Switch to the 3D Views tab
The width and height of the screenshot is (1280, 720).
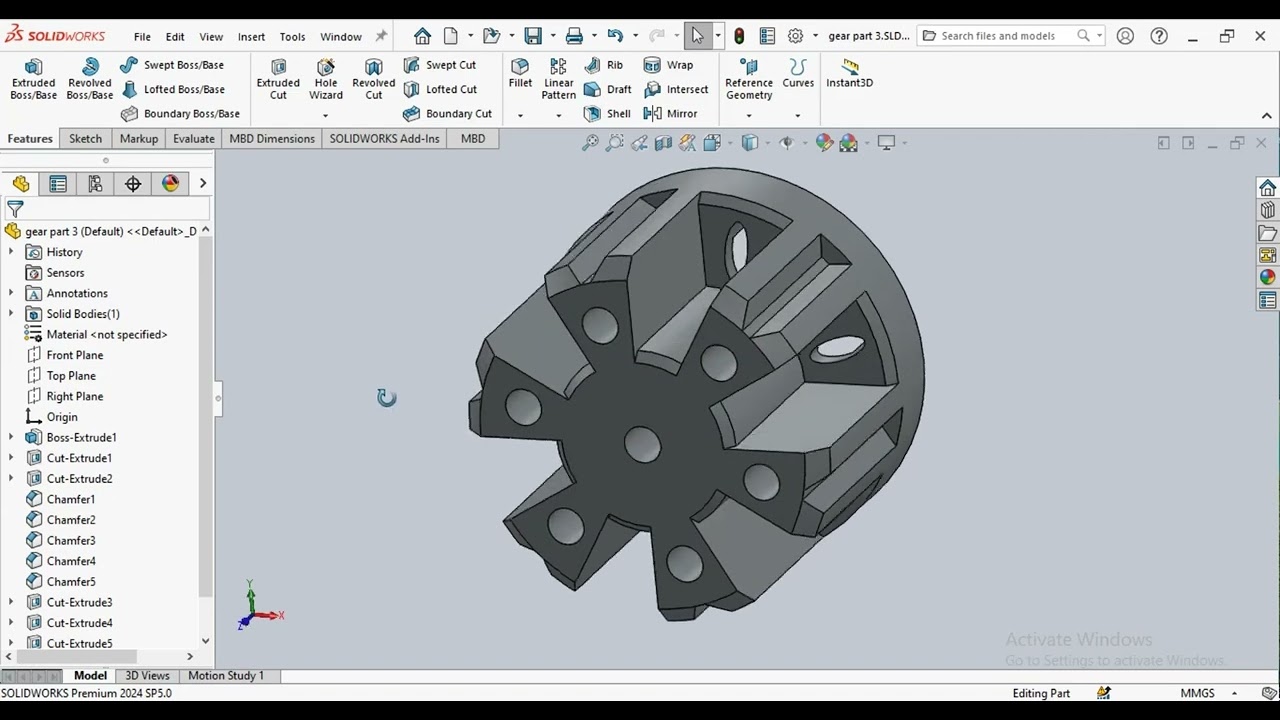click(147, 676)
